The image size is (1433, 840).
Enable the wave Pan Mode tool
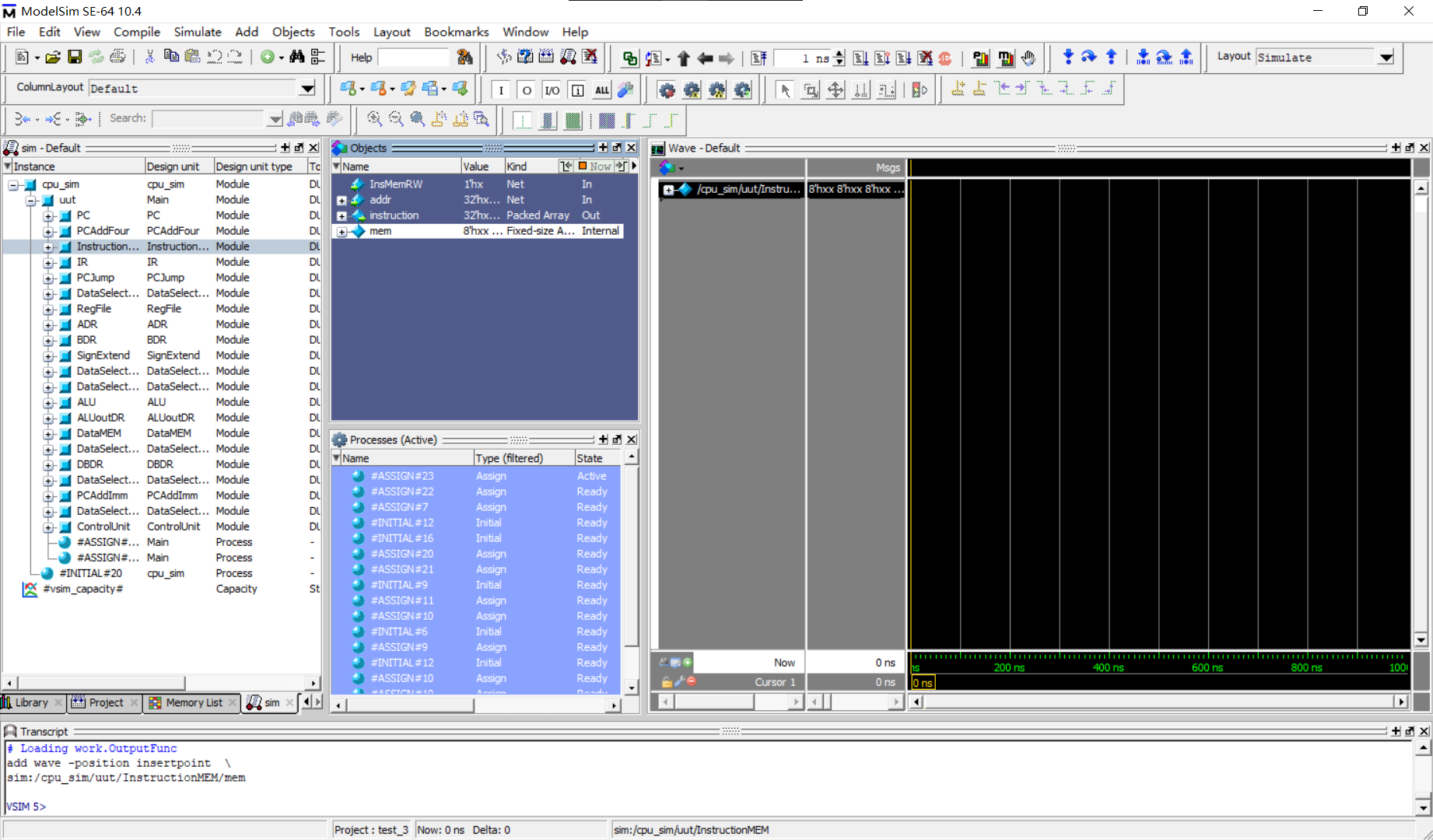coord(836,90)
